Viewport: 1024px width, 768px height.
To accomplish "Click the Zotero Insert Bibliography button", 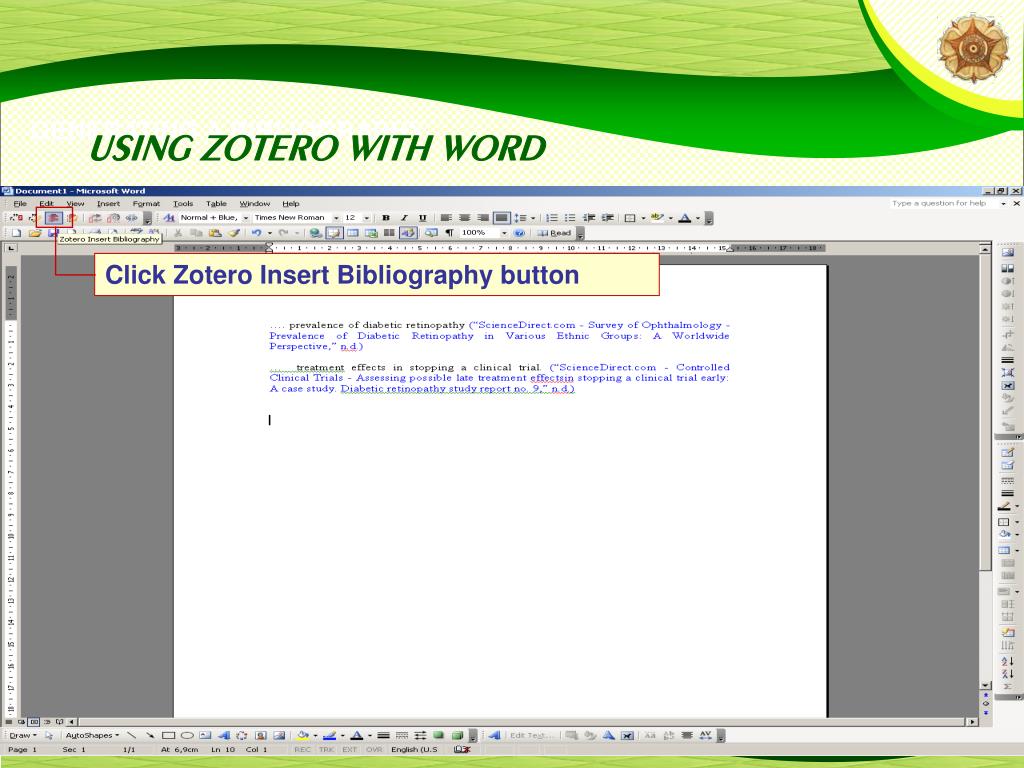I will (54, 217).
